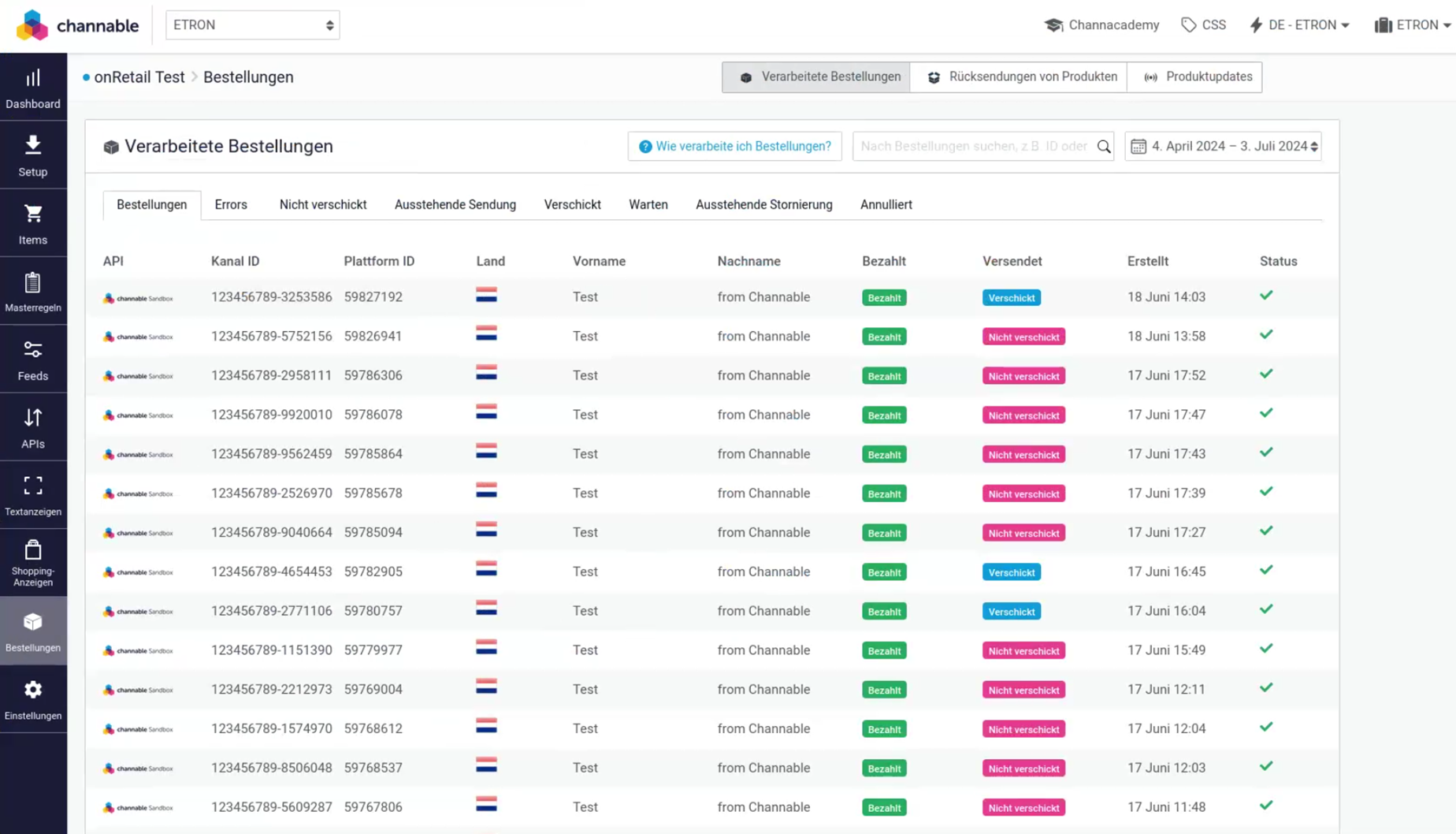Click the order search input field
1456x834 pixels.
pos(973,147)
